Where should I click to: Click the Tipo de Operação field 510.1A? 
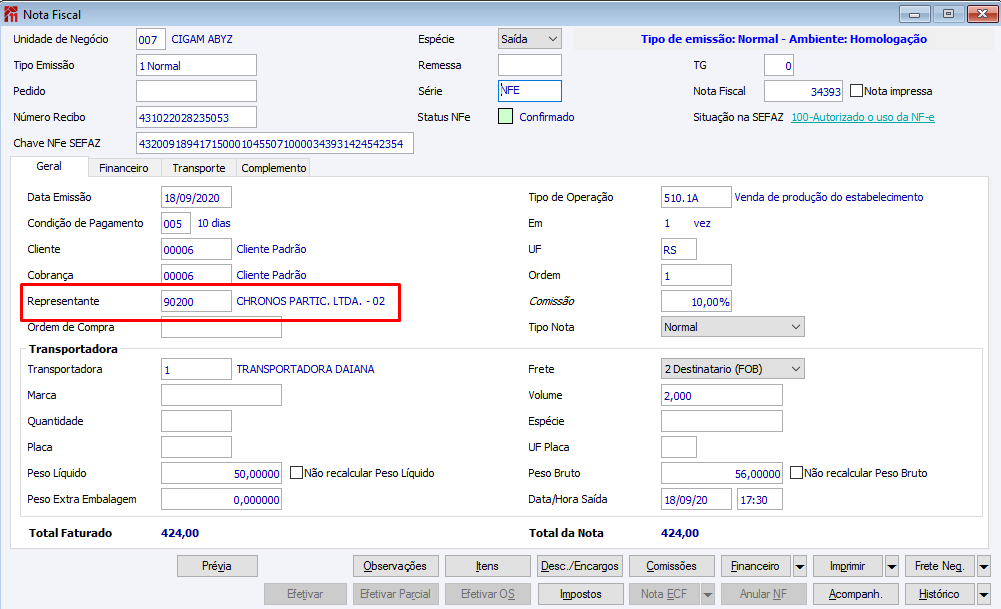(696, 197)
